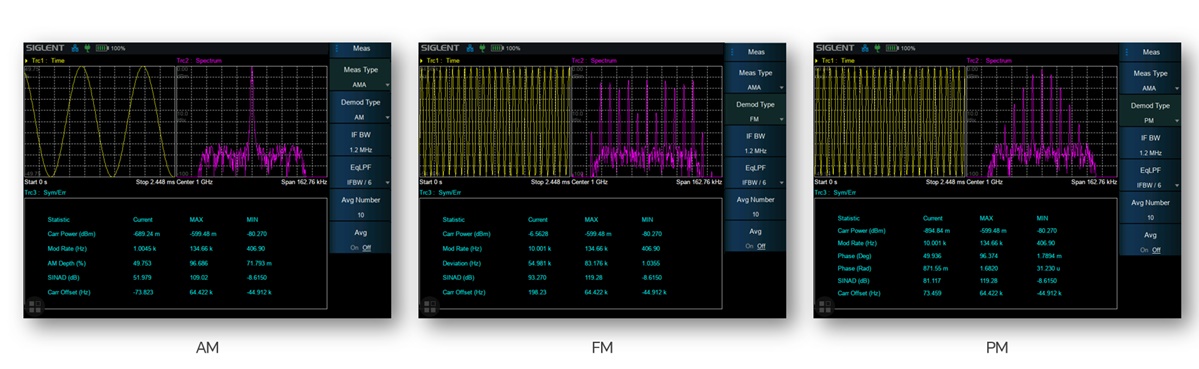Click the network status icon in PM screen

[x=865, y=48]
